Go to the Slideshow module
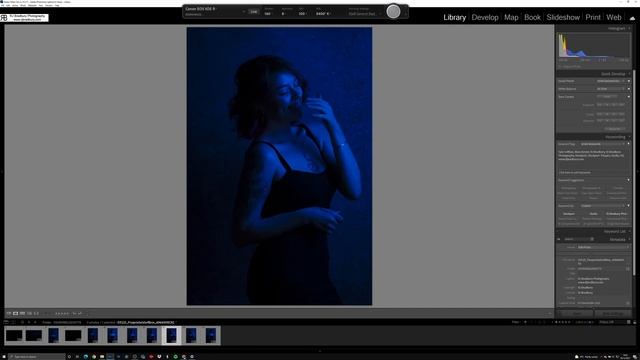Screen dimensions: 640x360 click(x=563, y=17)
